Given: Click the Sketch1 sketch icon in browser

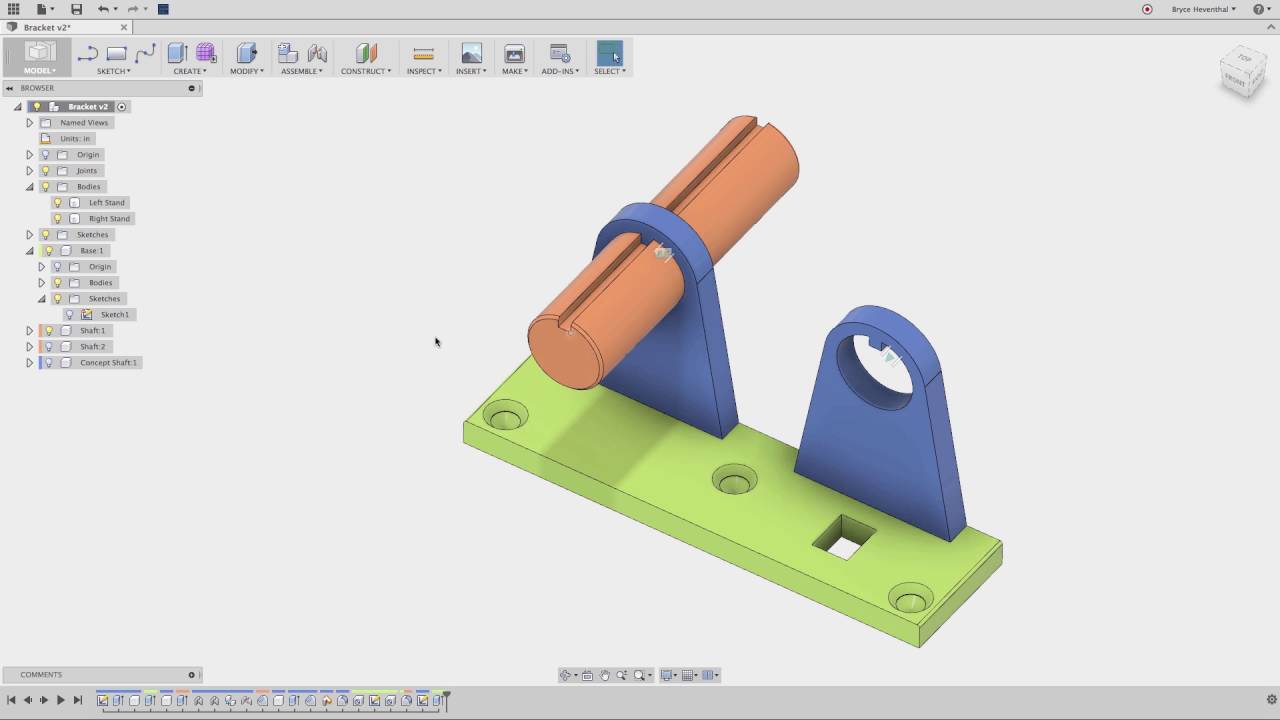Looking at the screenshot, I should click(87, 314).
